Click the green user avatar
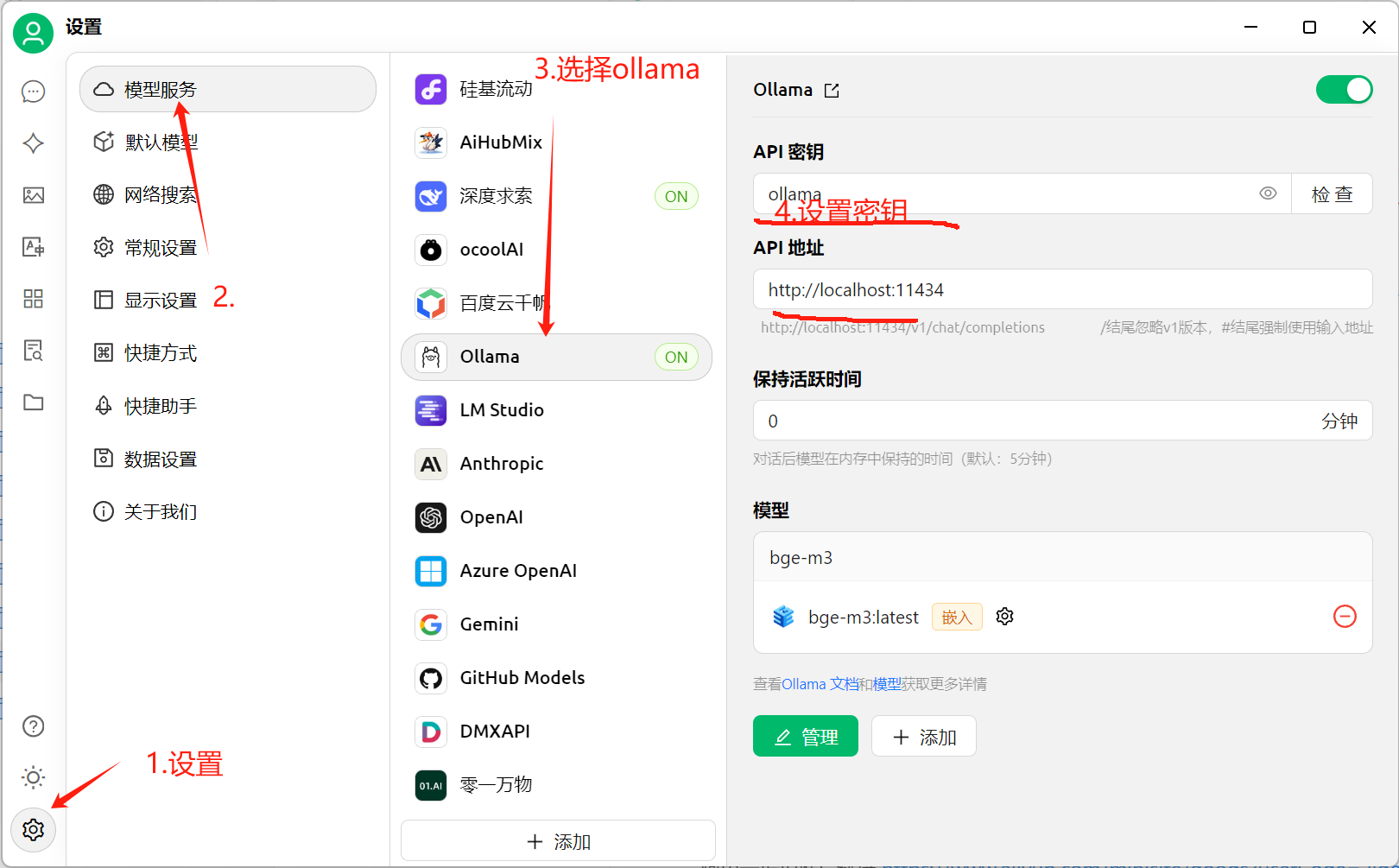Image resolution: width=1399 pixels, height=868 pixels. coord(34,34)
